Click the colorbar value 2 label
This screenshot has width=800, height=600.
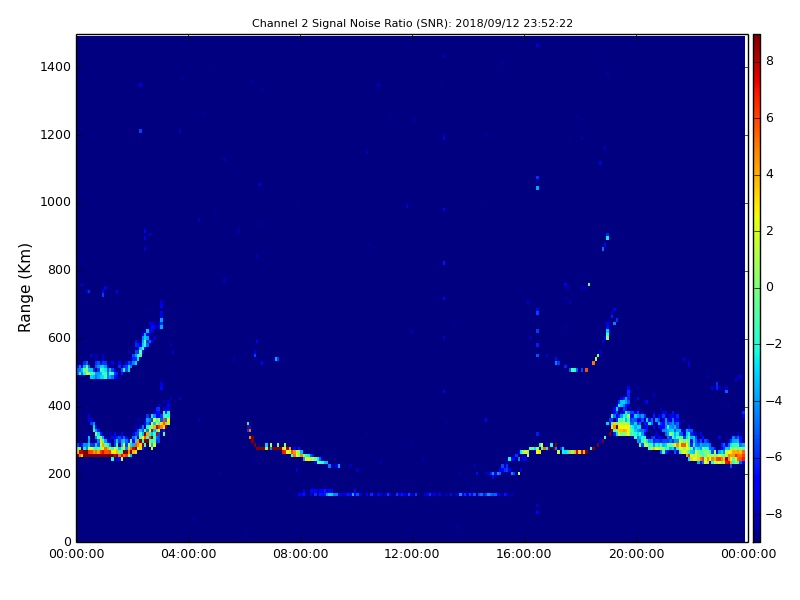(770, 231)
